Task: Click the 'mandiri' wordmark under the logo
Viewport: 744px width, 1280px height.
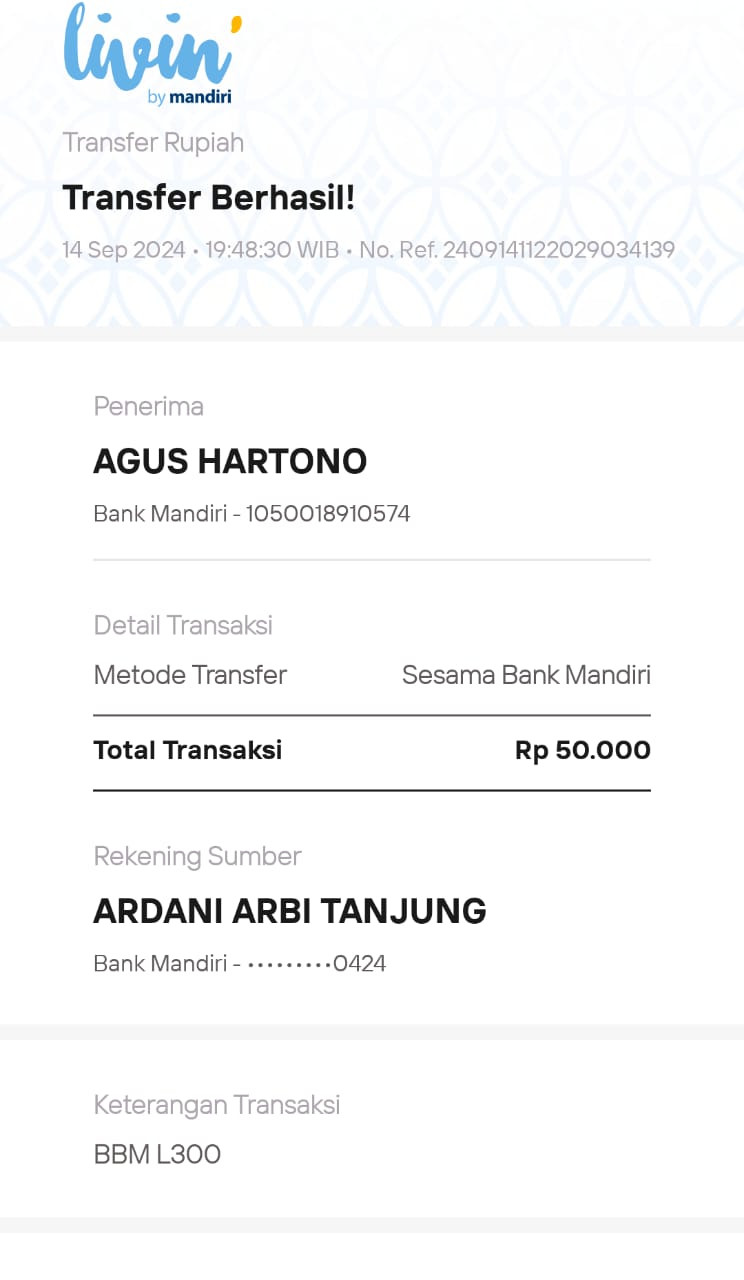Action: [x=200, y=97]
